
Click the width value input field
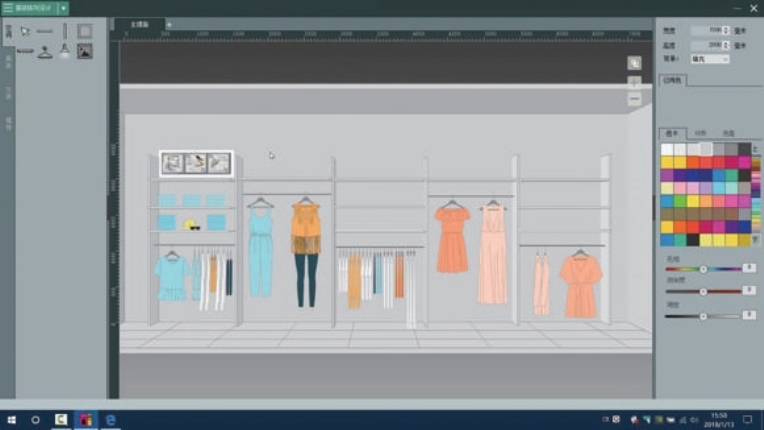(x=708, y=31)
